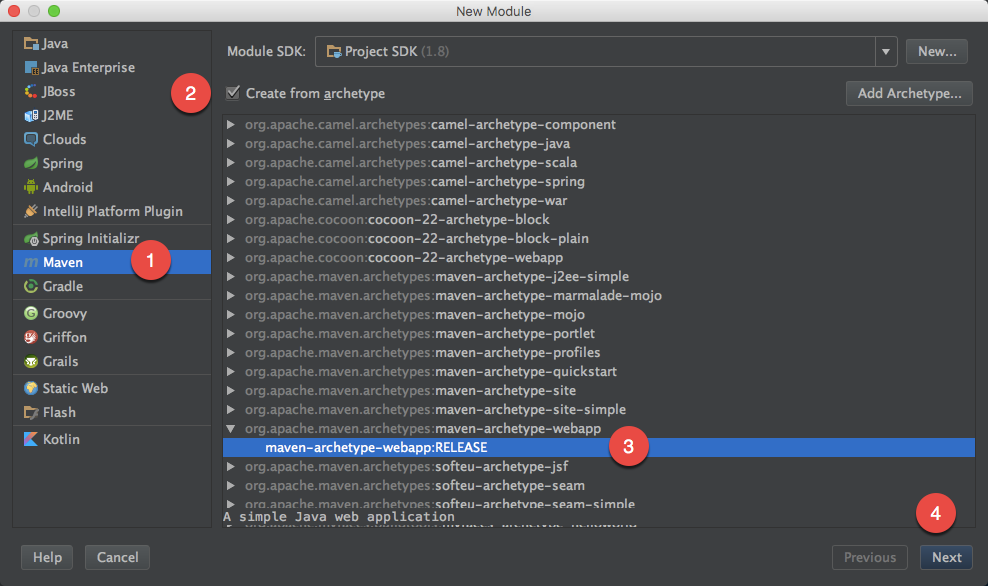
Task: Toggle the Create from archetype checkbox
Action: coord(233,93)
